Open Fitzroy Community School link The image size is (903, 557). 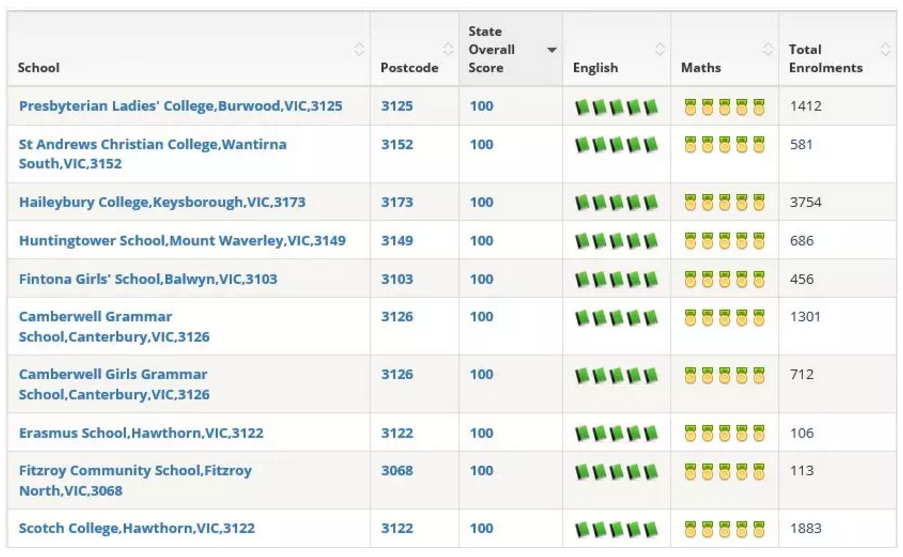(135, 480)
